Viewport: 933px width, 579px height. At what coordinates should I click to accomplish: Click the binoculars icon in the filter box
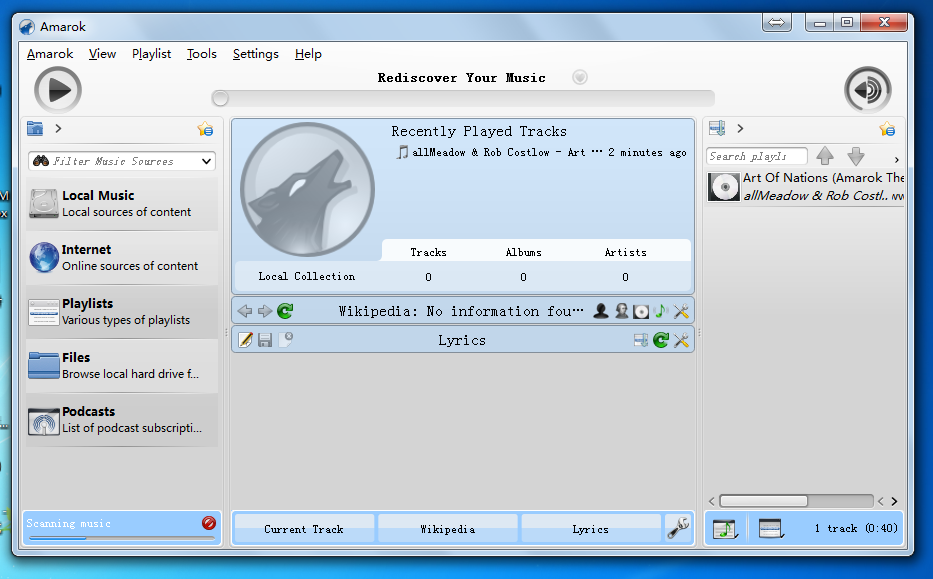[x=41, y=161]
